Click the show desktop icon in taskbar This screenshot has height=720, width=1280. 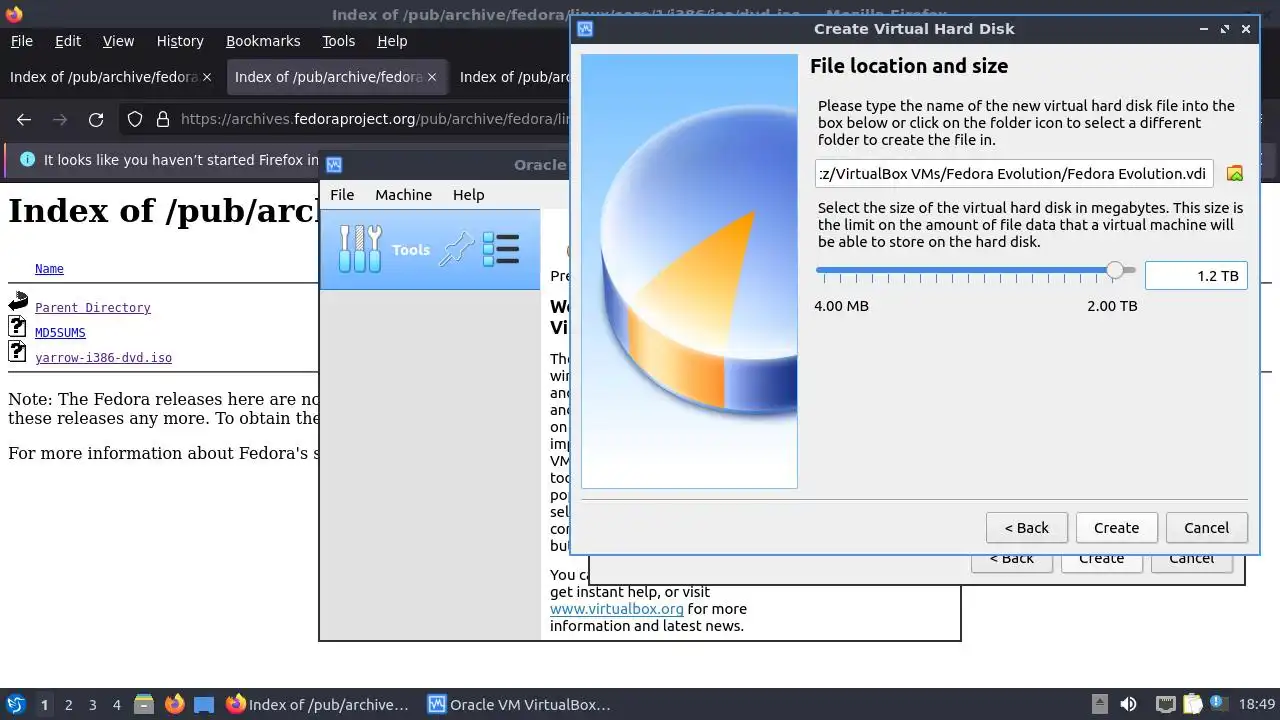(204, 704)
